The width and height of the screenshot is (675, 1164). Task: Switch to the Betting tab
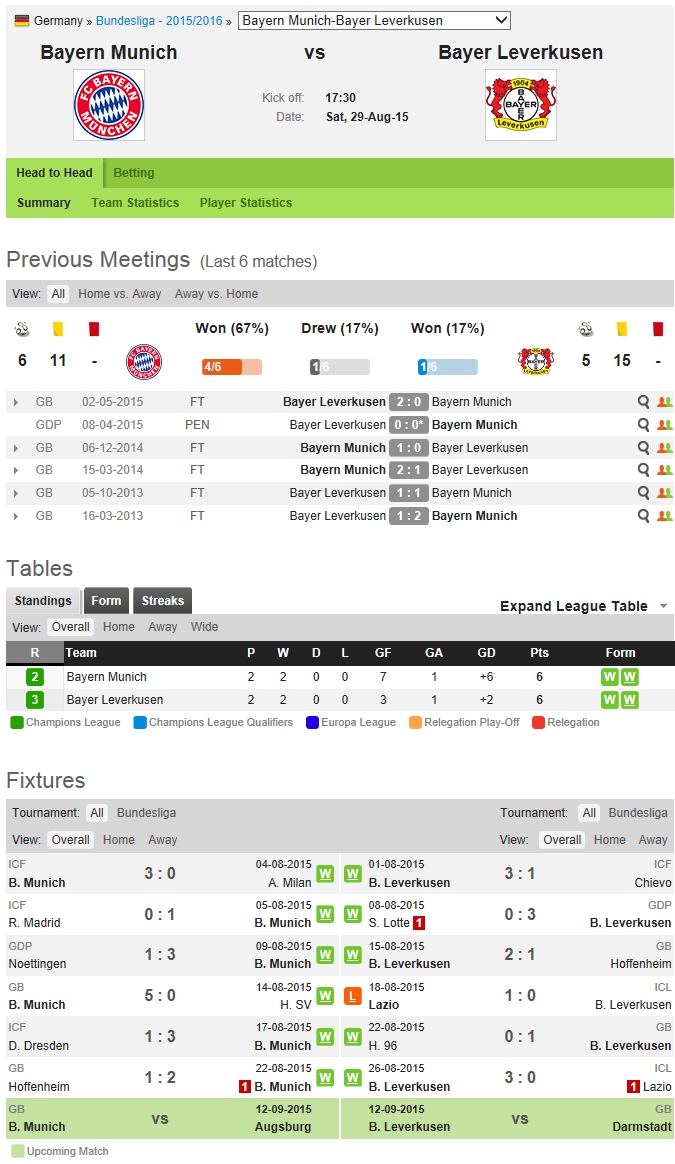point(134,173)
